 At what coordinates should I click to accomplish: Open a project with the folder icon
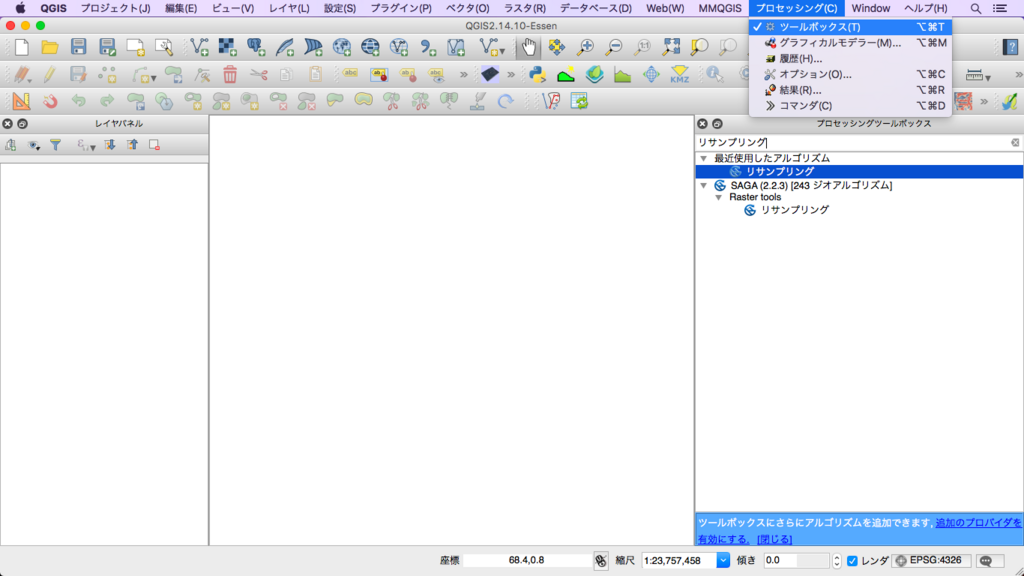click(x=50, y=47)
